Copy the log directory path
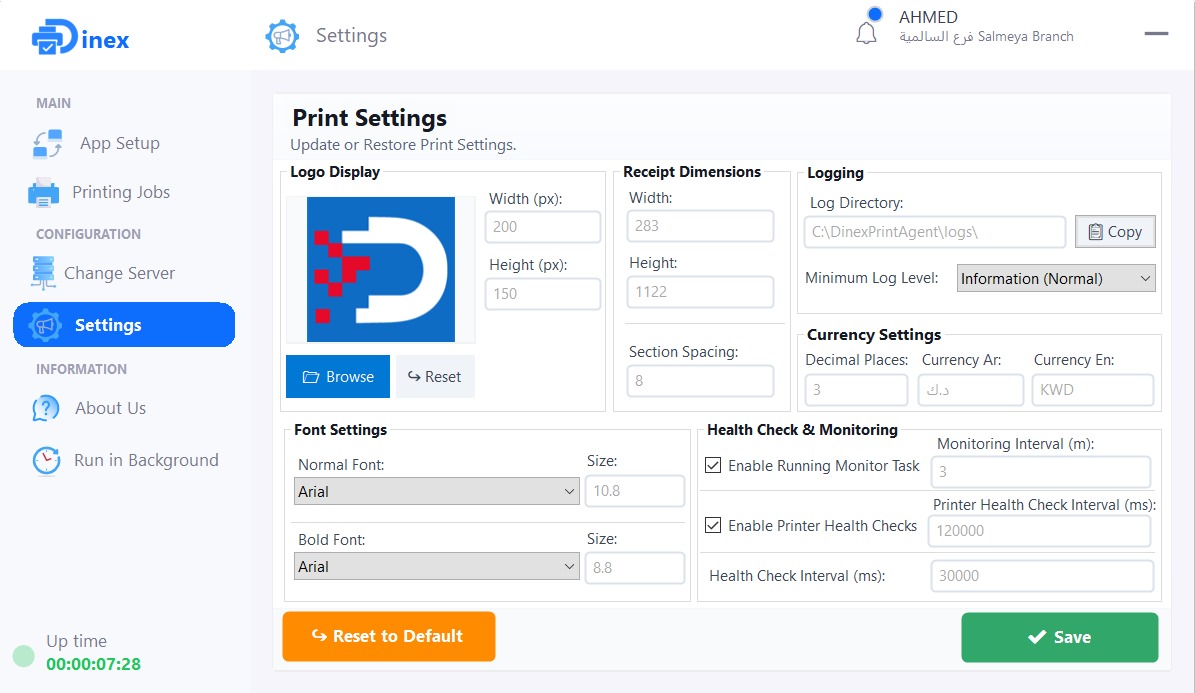This screenshot has width=1195, height=693. [x=1115, y=232]
